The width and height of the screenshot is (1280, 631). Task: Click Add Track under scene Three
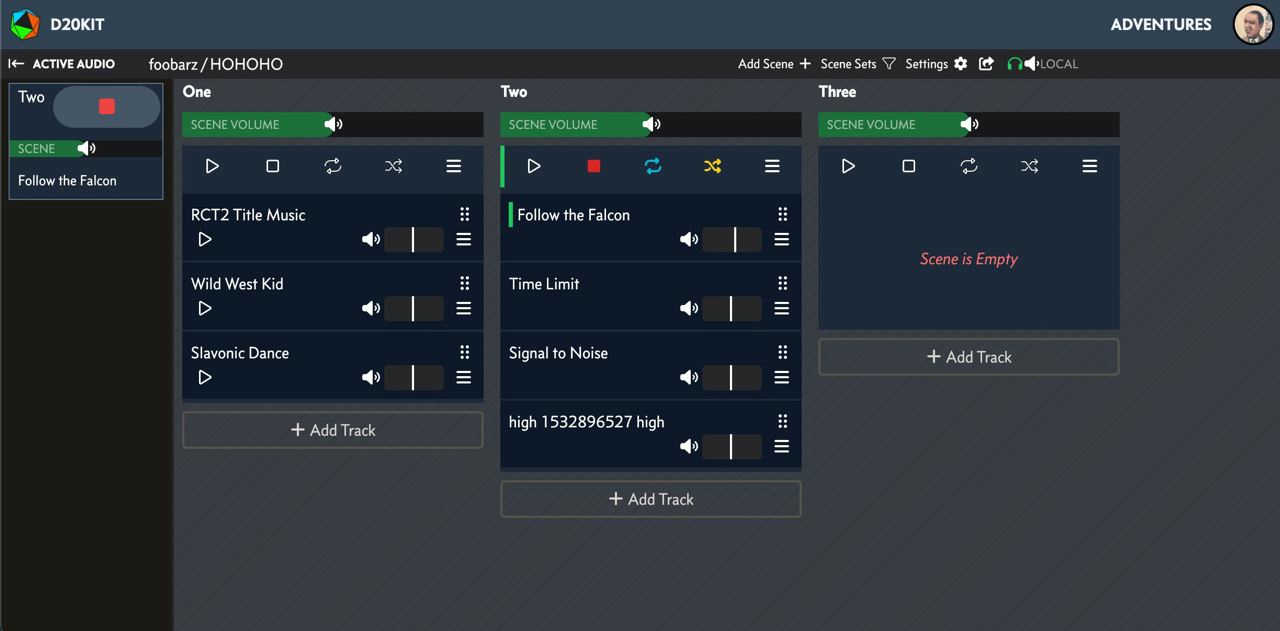[x=968, y=357]
